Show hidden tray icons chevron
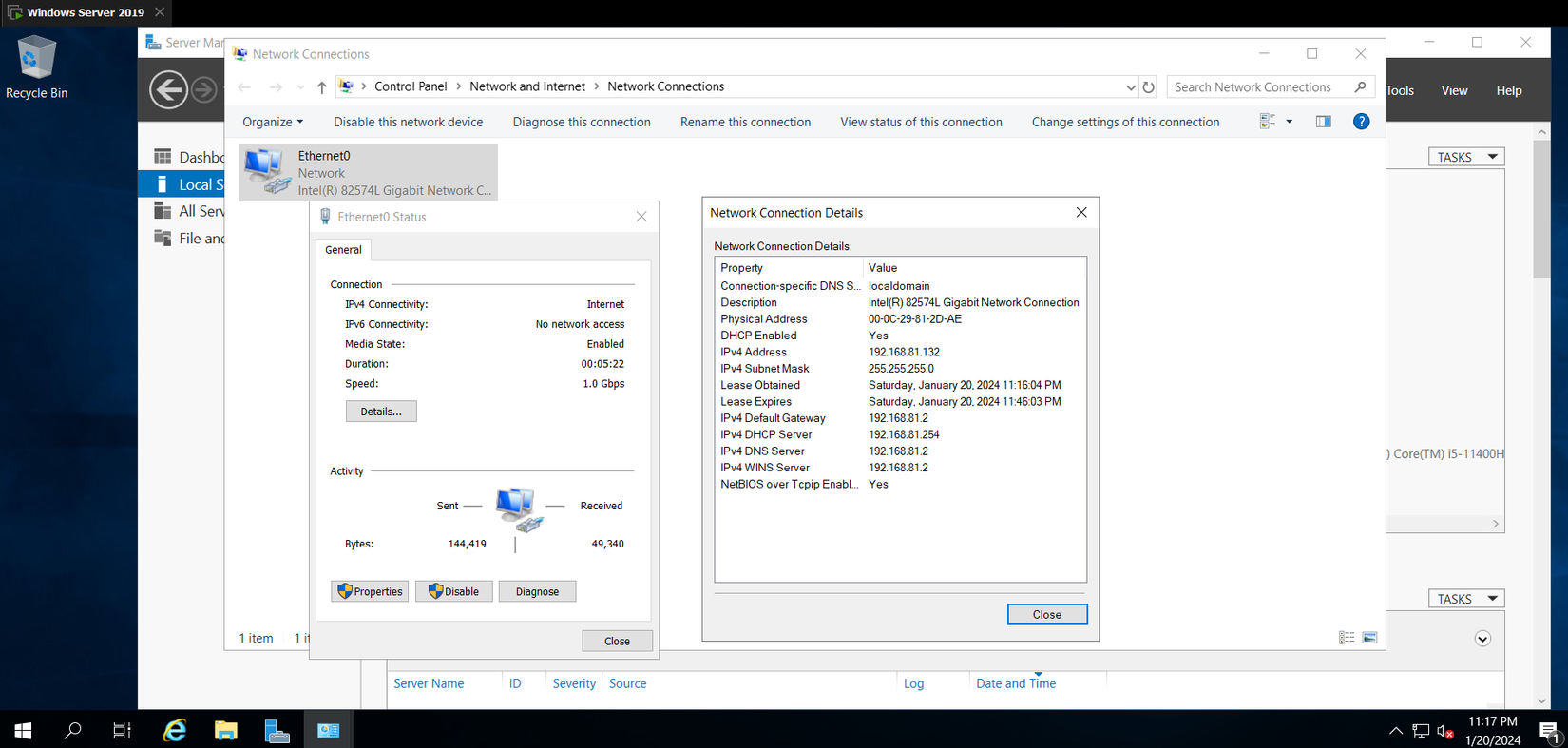1568x748 pixels. click(x=1395, y=731)
